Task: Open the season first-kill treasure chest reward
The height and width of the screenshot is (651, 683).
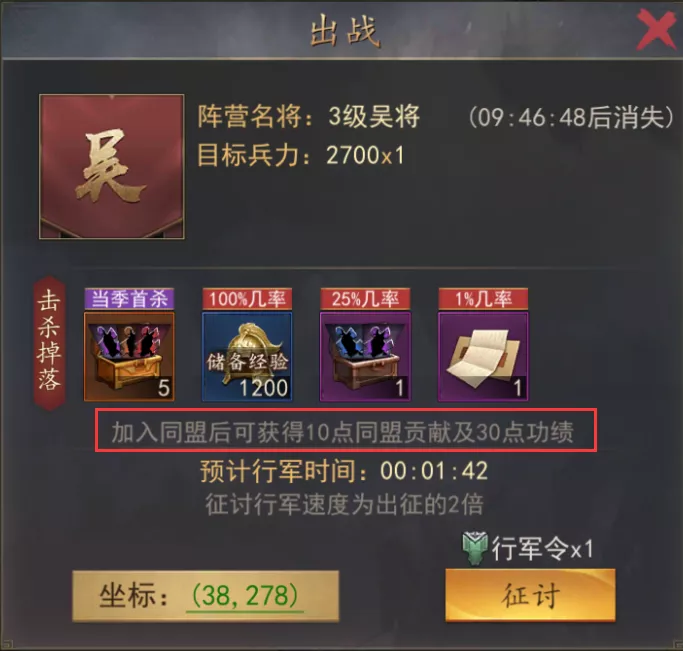Action: [x=129, y=356]
